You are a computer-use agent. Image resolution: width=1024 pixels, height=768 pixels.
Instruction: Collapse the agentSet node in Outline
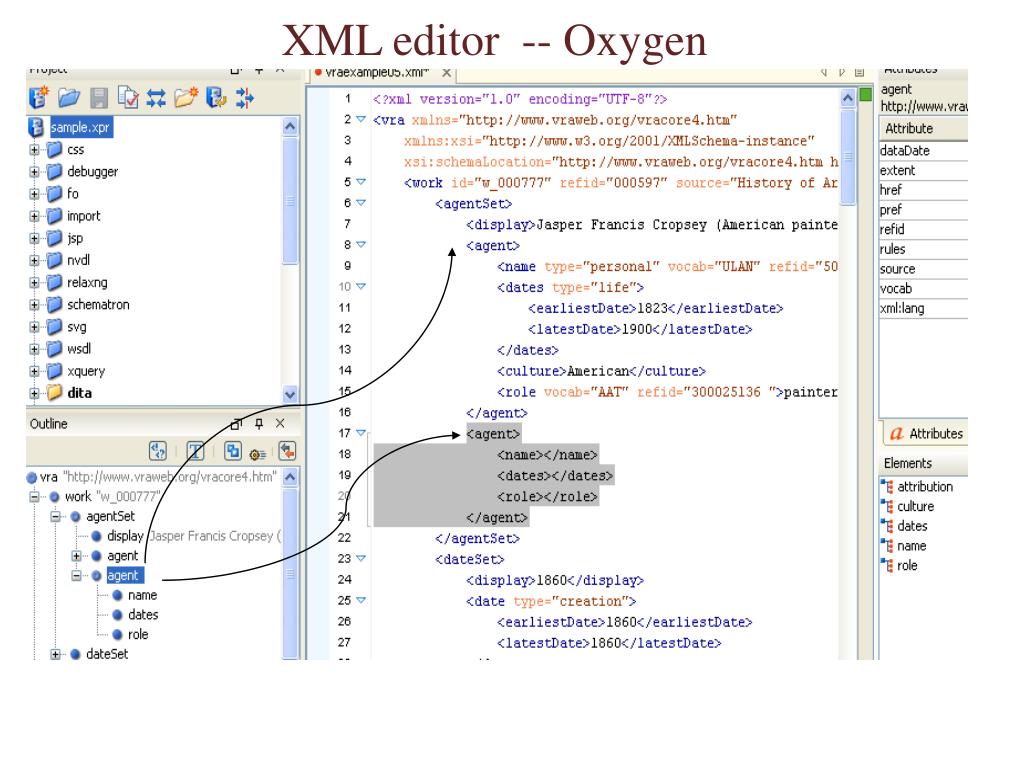pos(56,517)
